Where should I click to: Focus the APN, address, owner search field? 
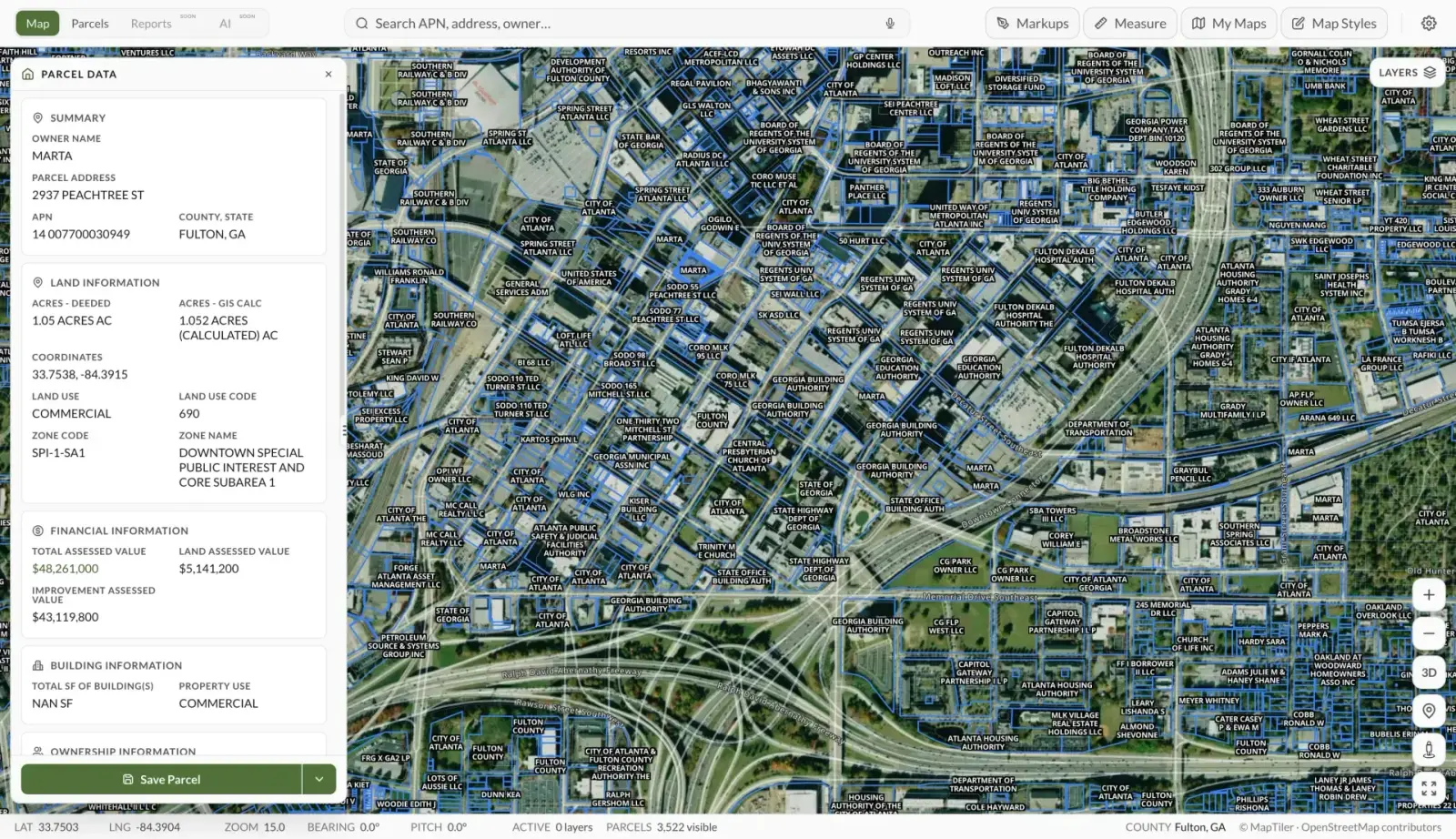pyautogui.click(x=626, y=24)
